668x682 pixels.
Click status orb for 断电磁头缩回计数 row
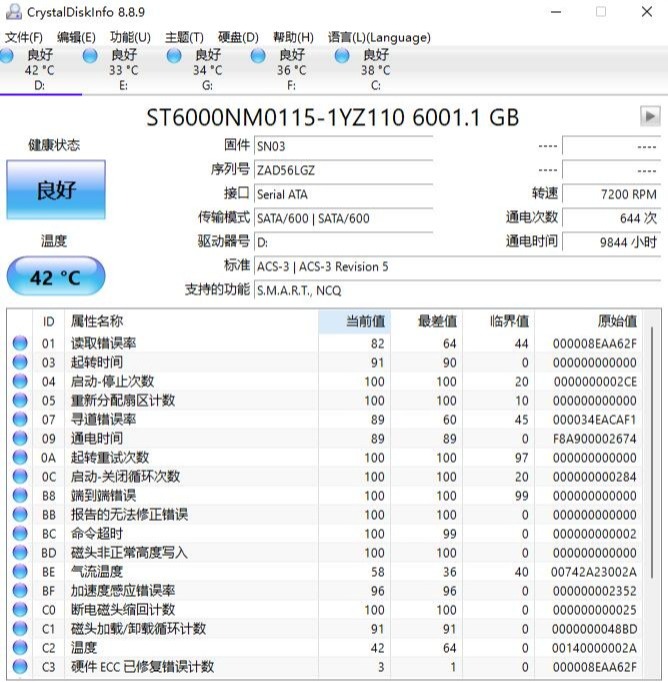point(20,609)
